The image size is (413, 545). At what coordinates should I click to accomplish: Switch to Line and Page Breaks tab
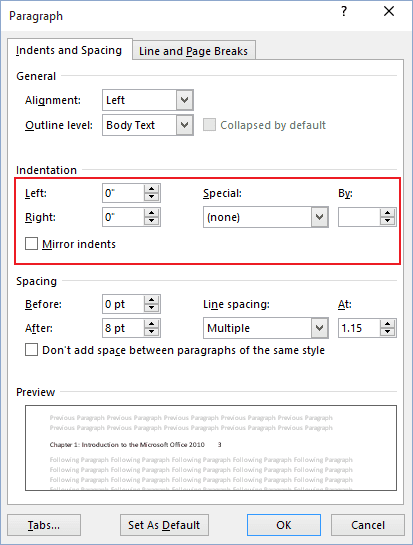[193, 51]
